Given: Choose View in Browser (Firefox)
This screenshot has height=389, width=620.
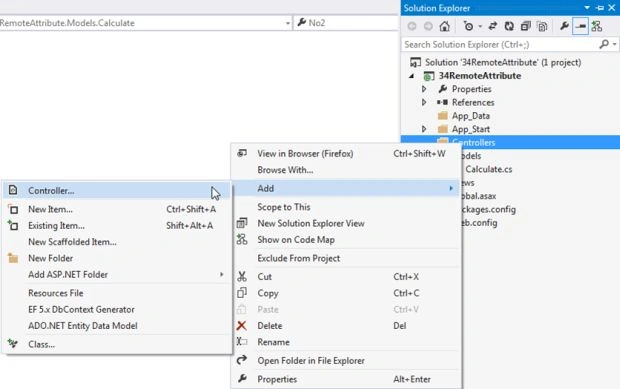Looking at the screenshot, I should coord(346,153).
